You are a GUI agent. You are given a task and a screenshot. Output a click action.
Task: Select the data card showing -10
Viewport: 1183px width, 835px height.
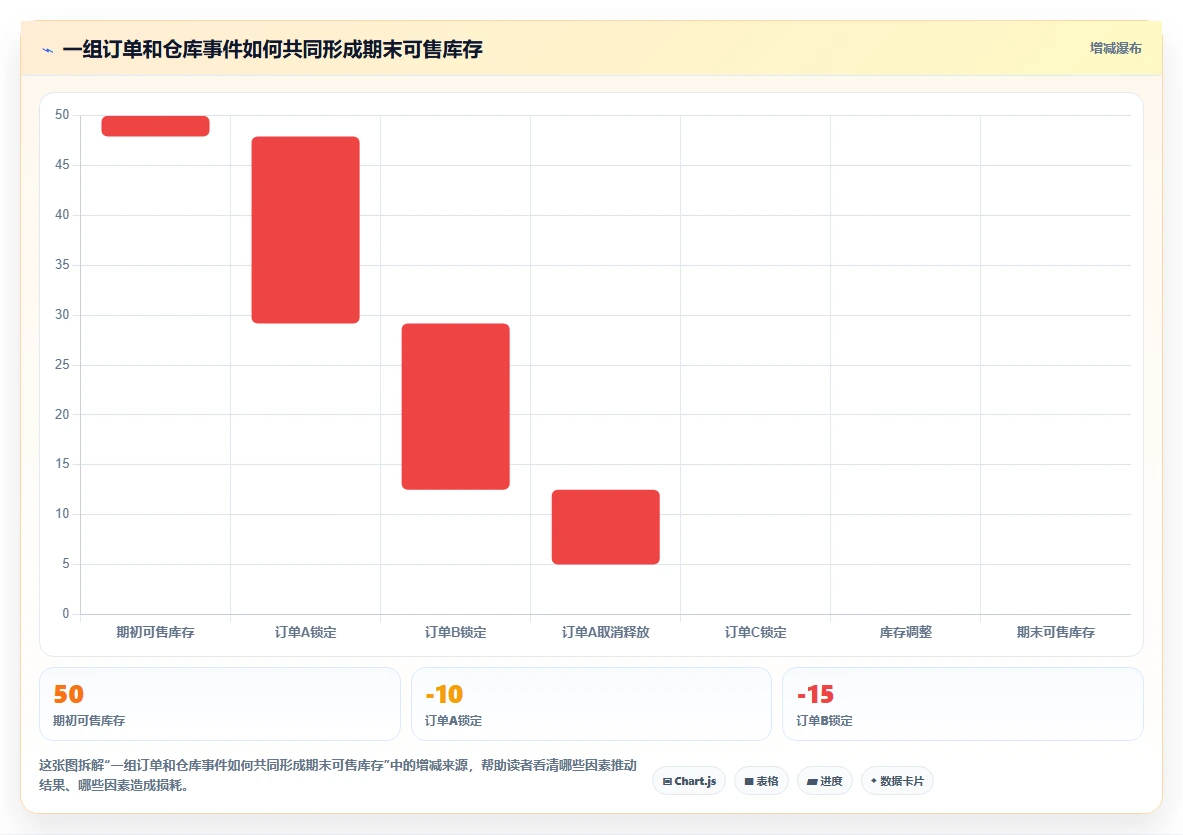[592, 704]
